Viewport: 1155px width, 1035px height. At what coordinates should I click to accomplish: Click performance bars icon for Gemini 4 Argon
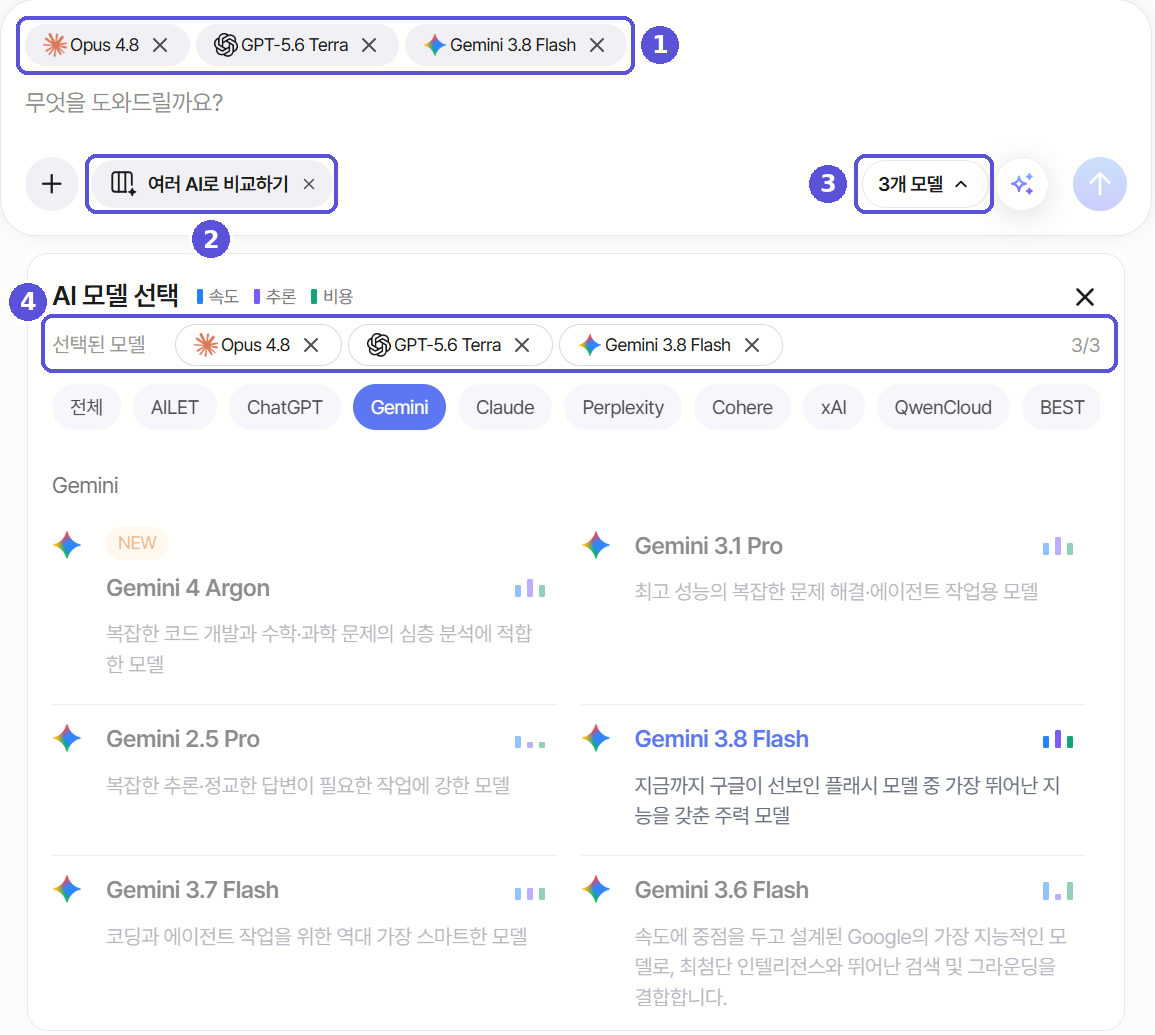point(530,589)
